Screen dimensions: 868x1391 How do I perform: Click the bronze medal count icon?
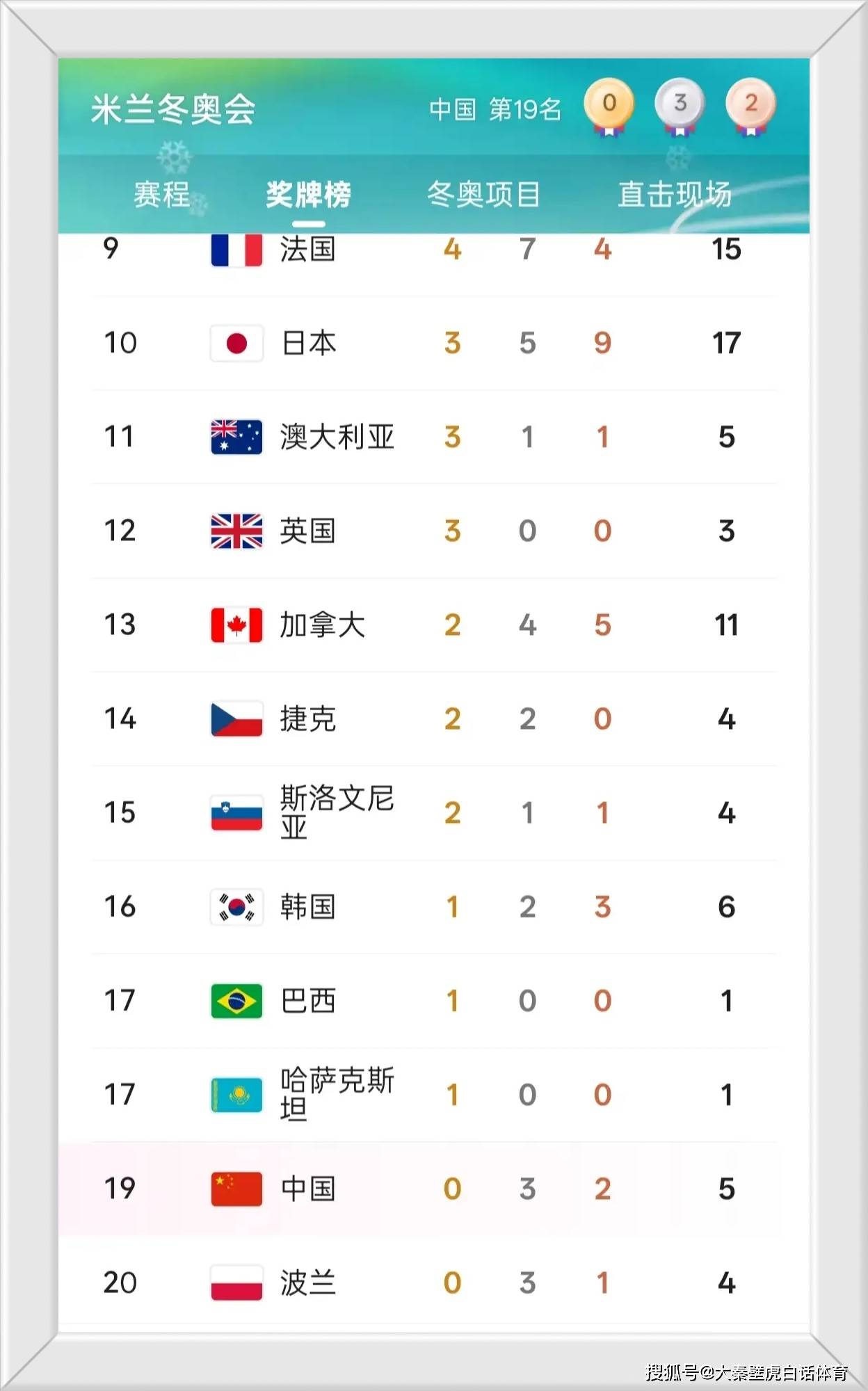coord(750,106)
